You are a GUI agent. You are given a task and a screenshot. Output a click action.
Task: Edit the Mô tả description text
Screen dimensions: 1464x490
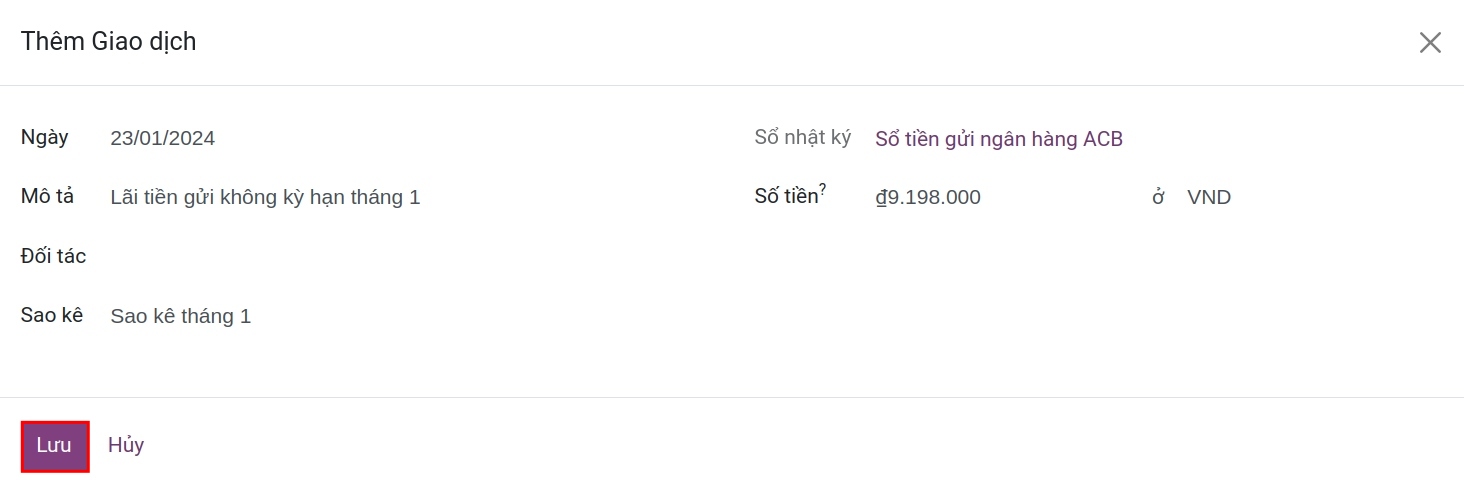[x=265, y=198]
